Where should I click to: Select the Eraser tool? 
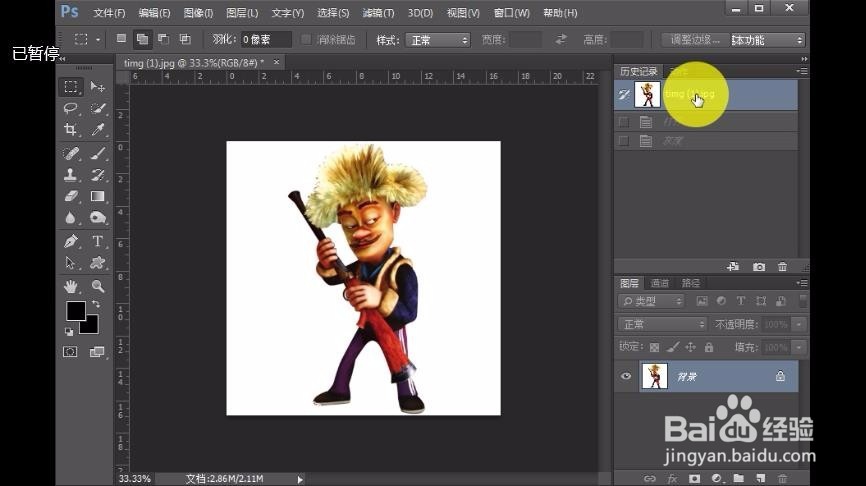[x=71, y=196]
